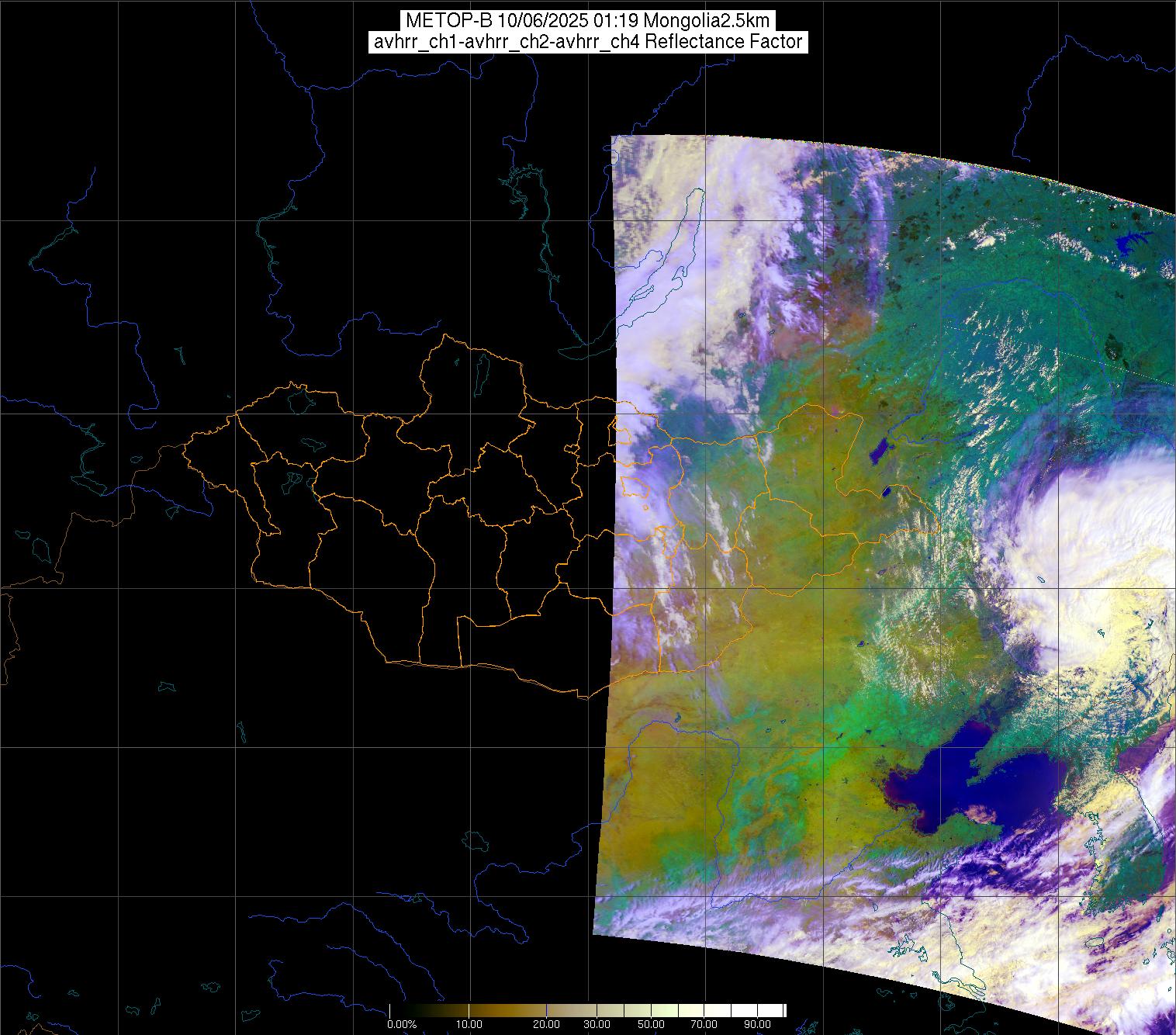Click the '0.00%' colorbar label
Viewport: 1176px width, 1035px height.
402,1024
